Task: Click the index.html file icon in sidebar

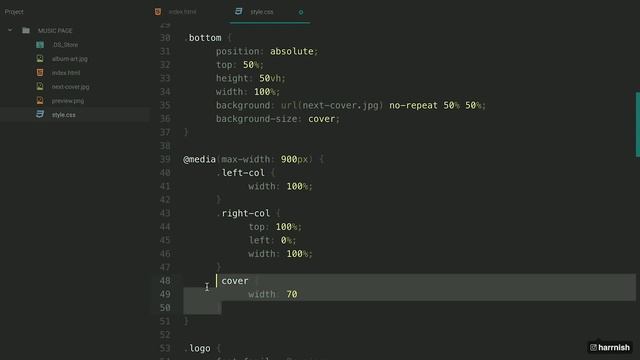Action: pos(40,72)
